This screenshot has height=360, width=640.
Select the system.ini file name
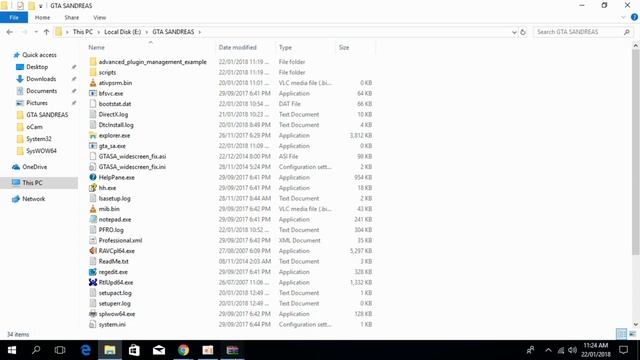pos(112,324)
